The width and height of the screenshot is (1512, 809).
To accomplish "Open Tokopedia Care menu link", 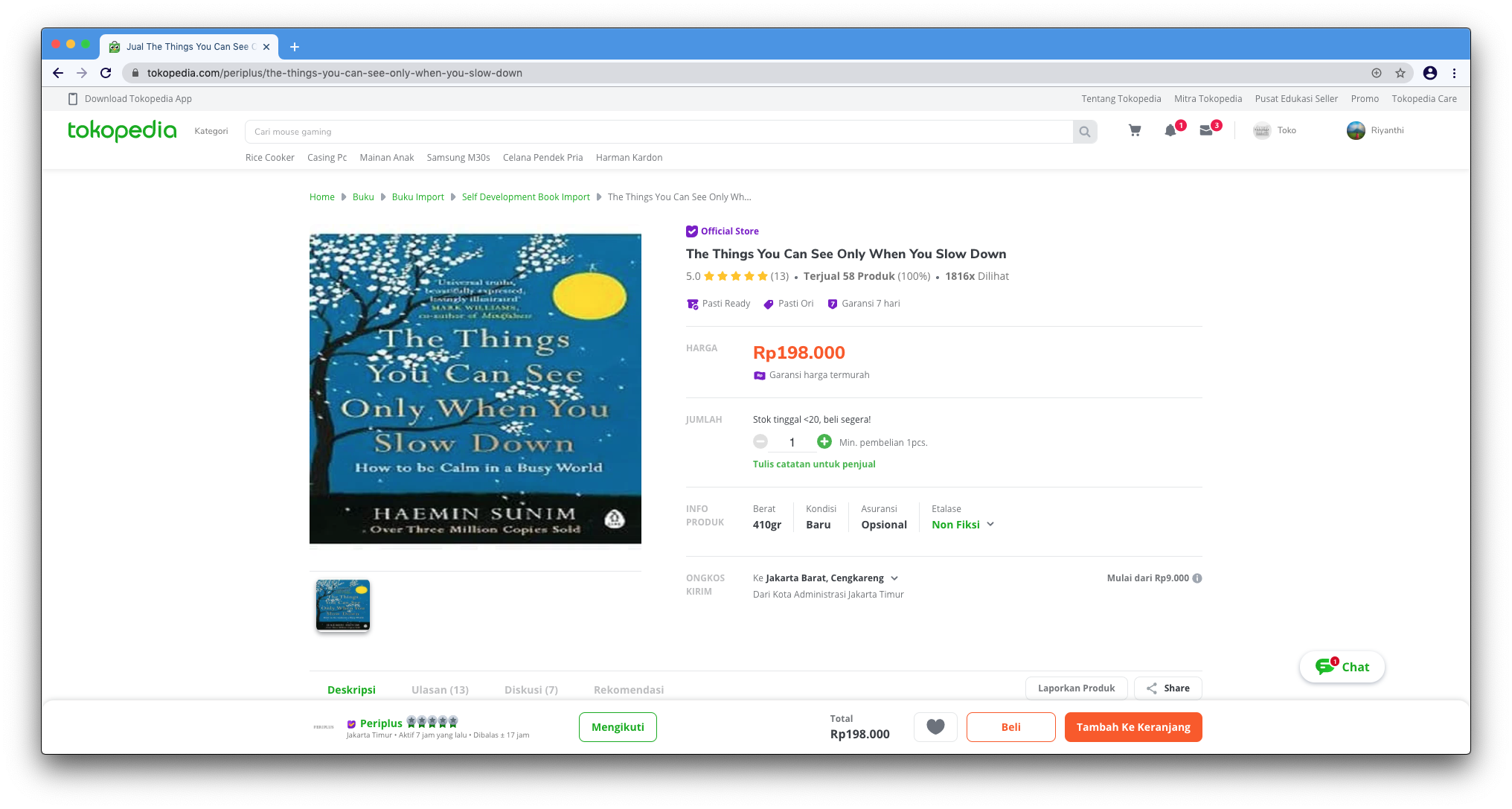I will (1424, 98).
